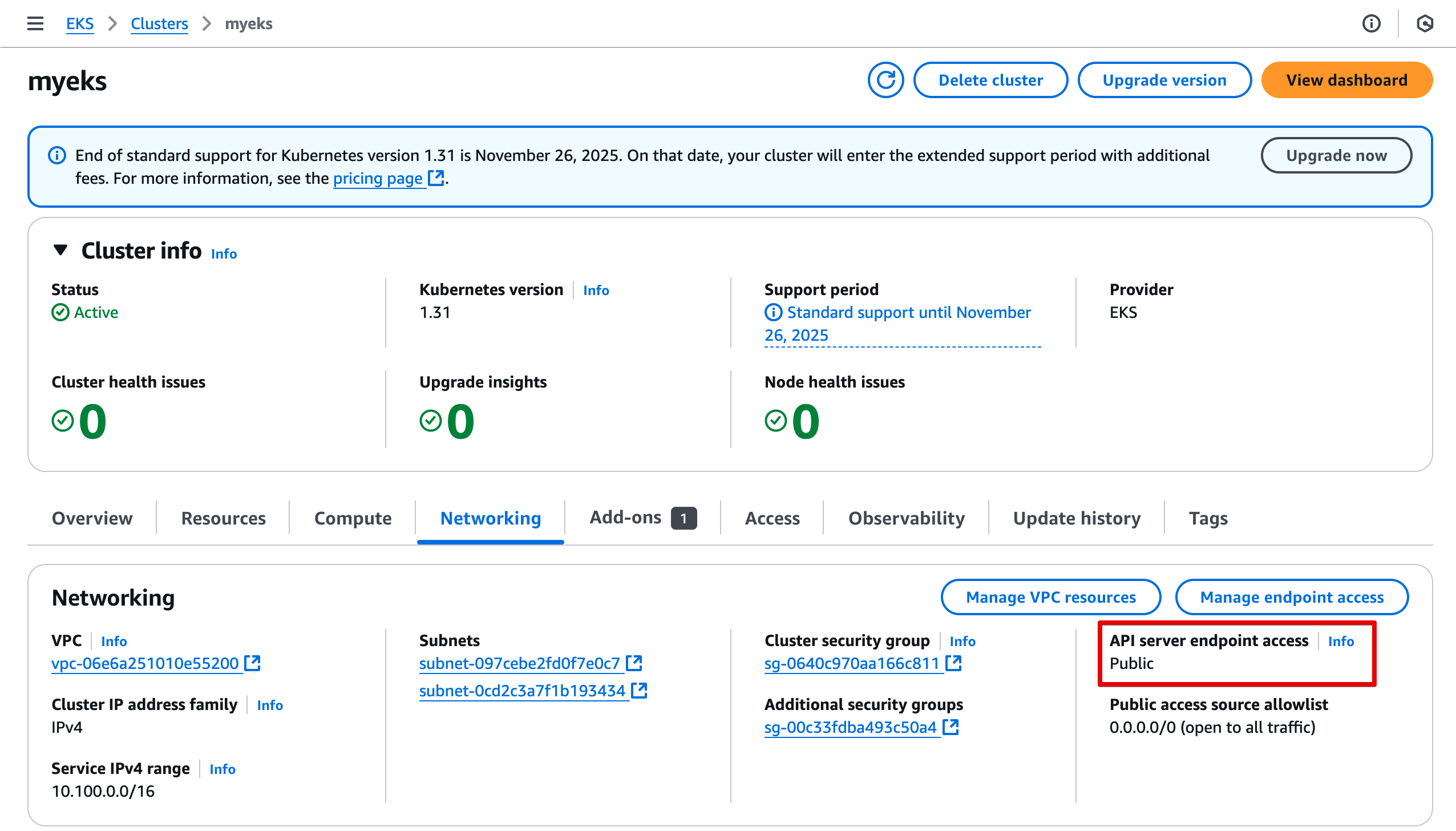
Task: Click the Provider value EKS
Action: tap(1123, 312)
